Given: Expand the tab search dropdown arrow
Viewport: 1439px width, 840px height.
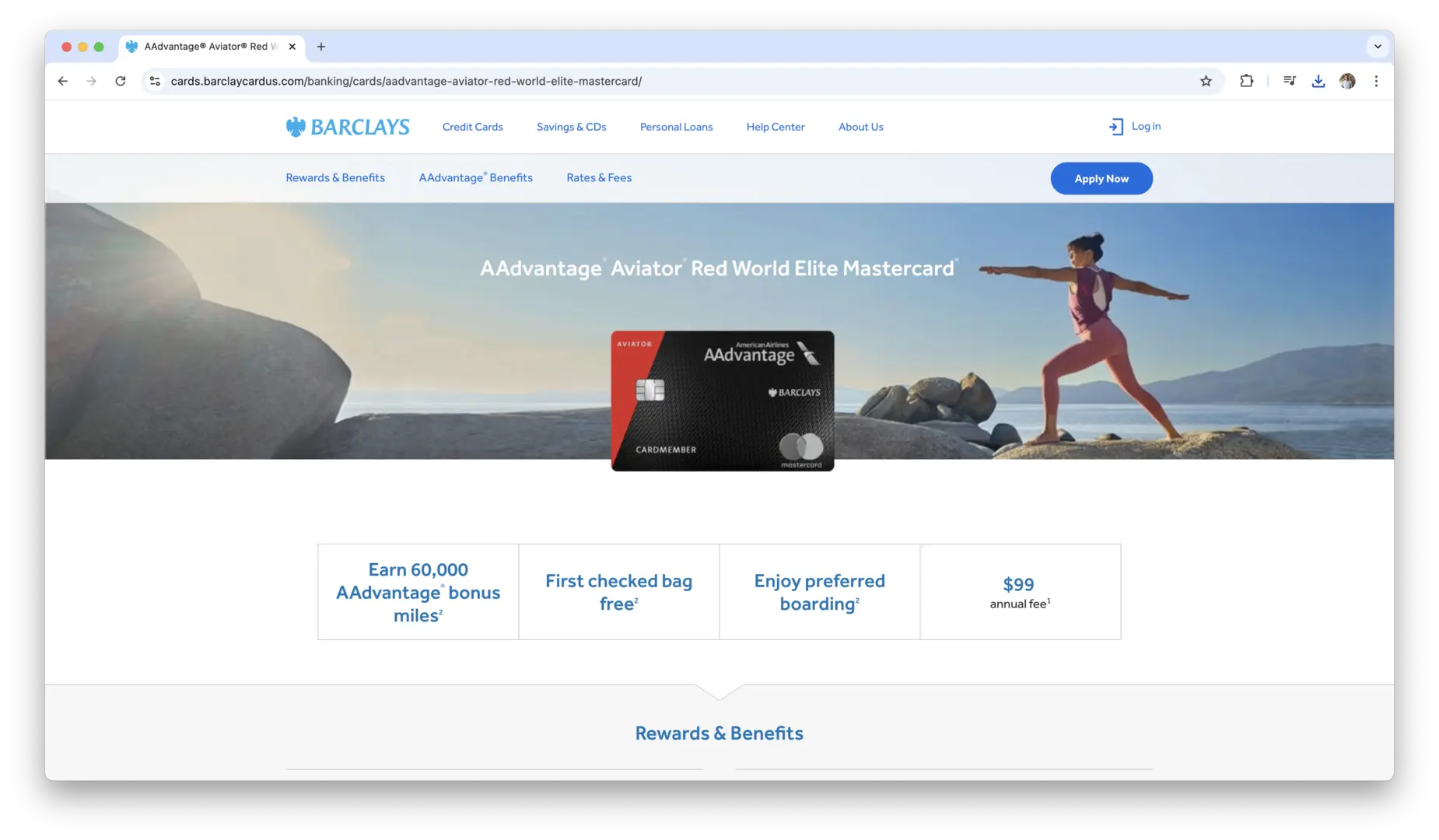Looking at the screenshot, I should [x=1378, y=47].
